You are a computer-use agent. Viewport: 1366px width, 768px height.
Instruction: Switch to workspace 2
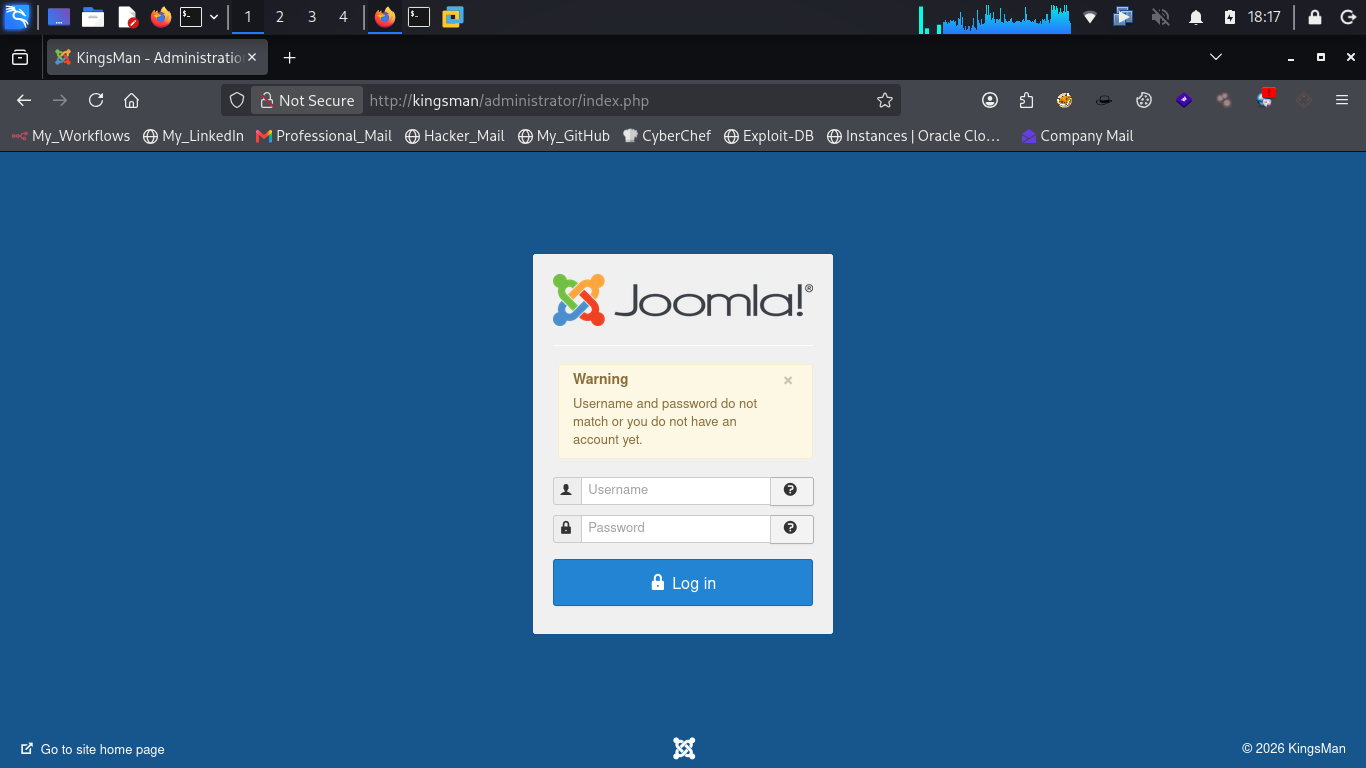(x=280, y=17)
